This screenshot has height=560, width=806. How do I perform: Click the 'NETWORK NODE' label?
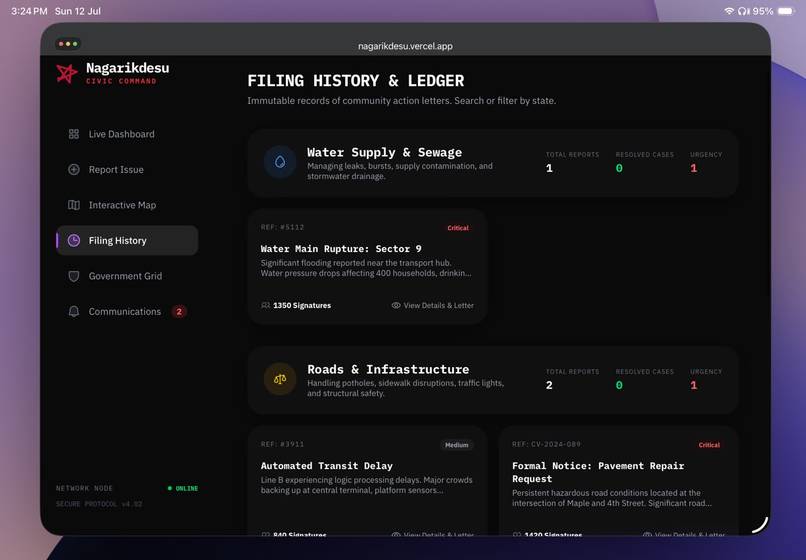tap(84, 488)
